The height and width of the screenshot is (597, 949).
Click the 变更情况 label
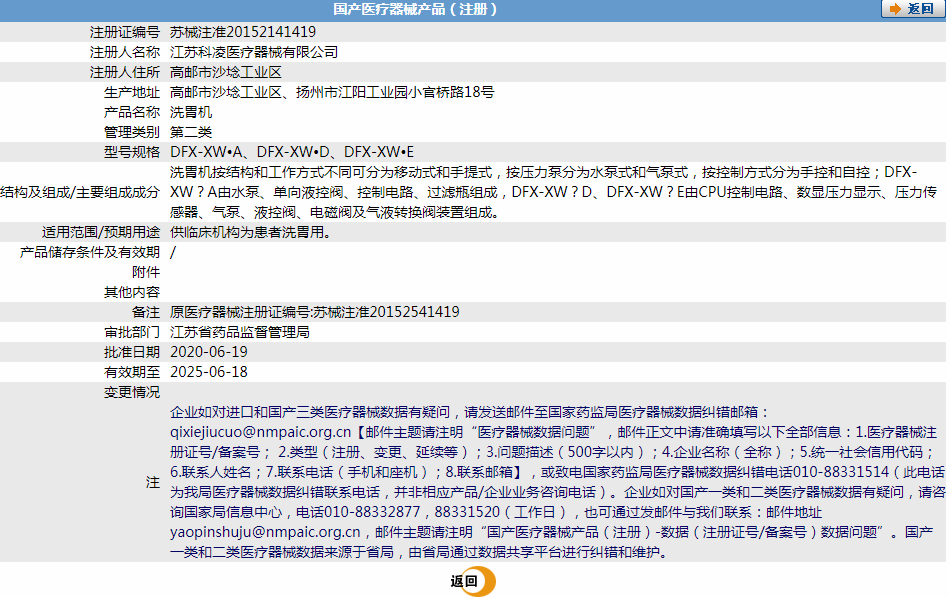point(132,392)
